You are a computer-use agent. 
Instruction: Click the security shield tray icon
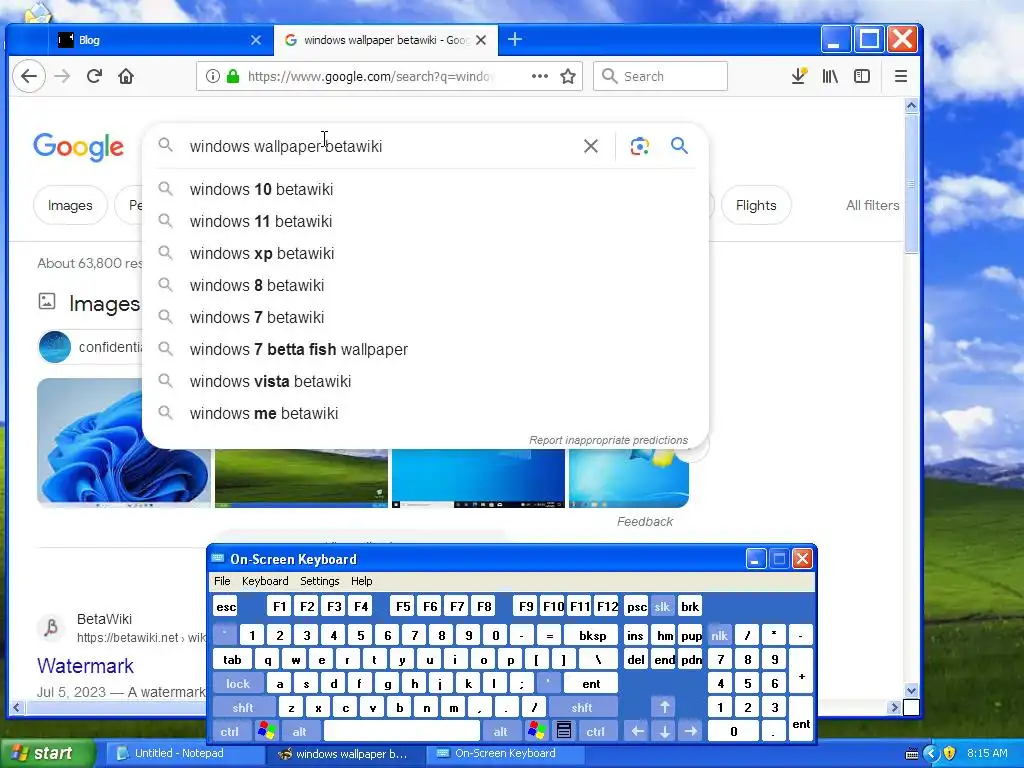tap(950, 754)
